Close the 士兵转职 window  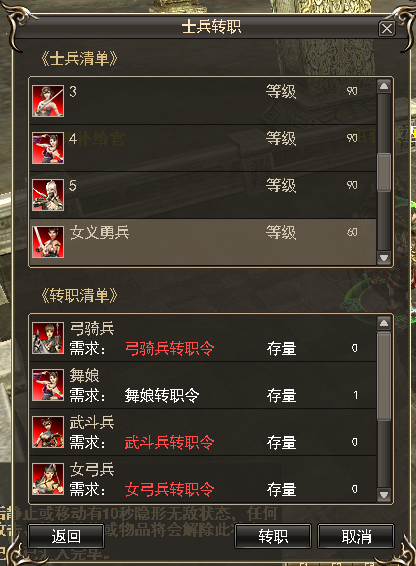pyautogui.click(x=387, y=29)
